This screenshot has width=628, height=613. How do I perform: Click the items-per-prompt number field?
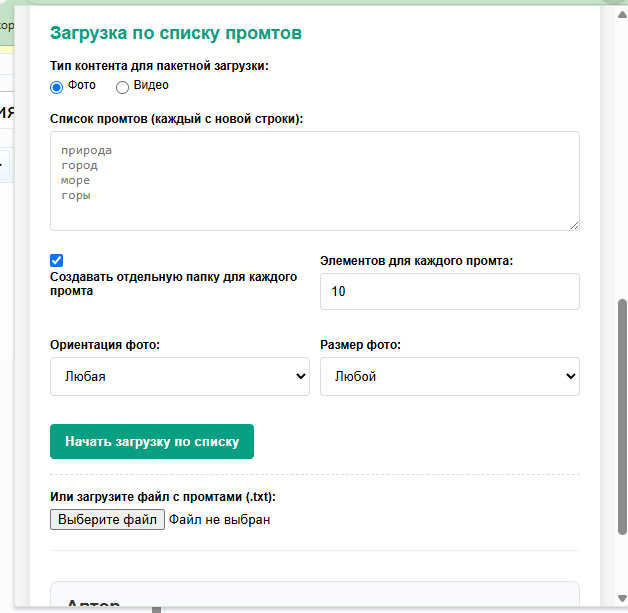(449, 292)
